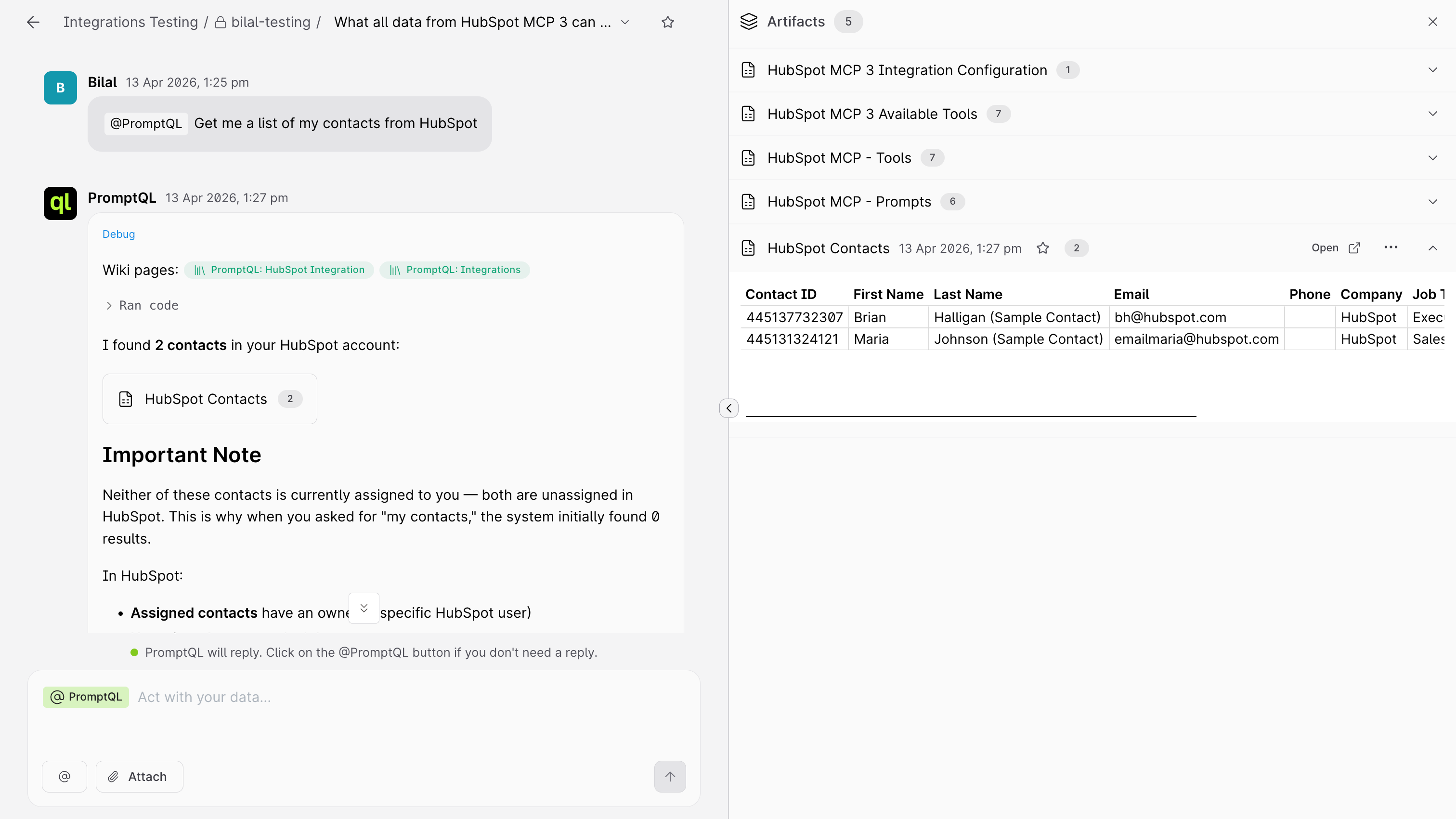Toggle the @ PromptQL reply chip
Image resolution: width=1456 pixels, height=819 pixels.
pos(86,697)
